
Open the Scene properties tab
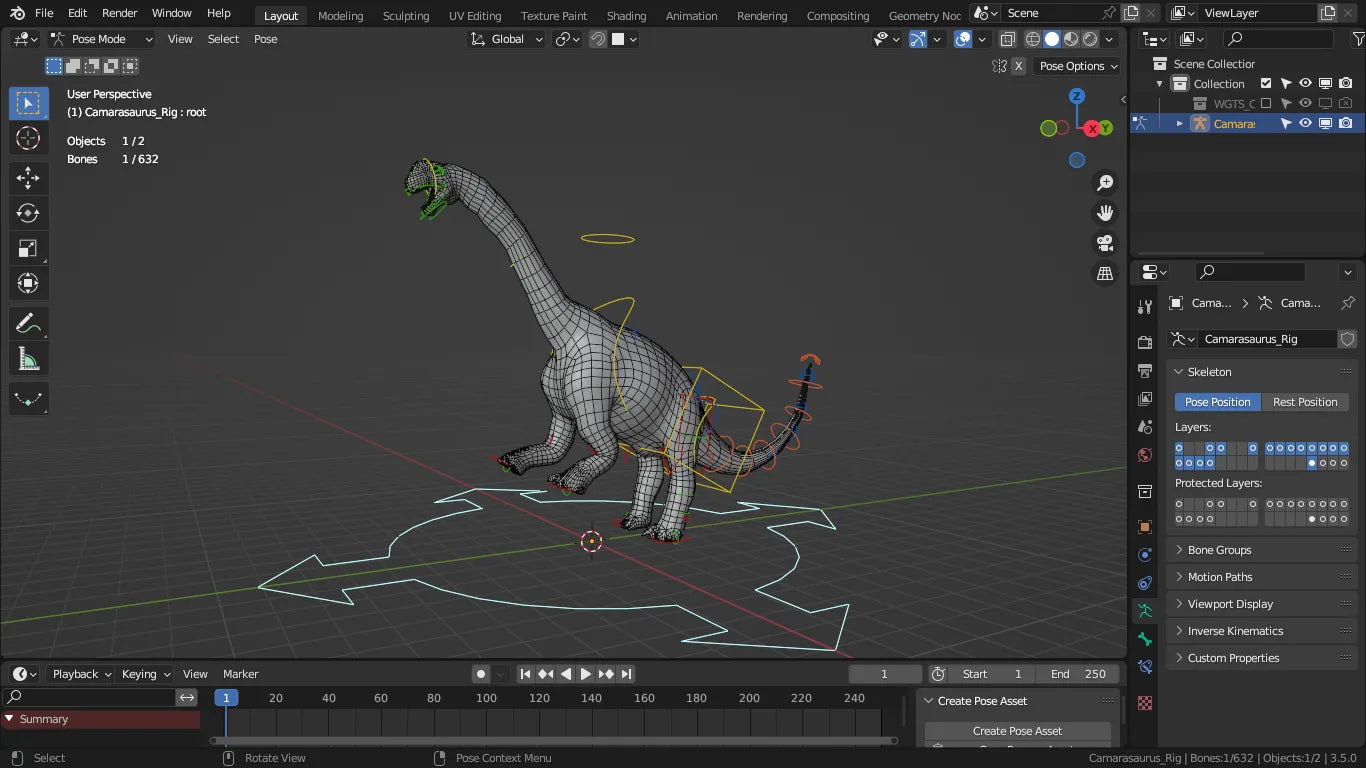pyautogui.click(x=1145, y=427)
